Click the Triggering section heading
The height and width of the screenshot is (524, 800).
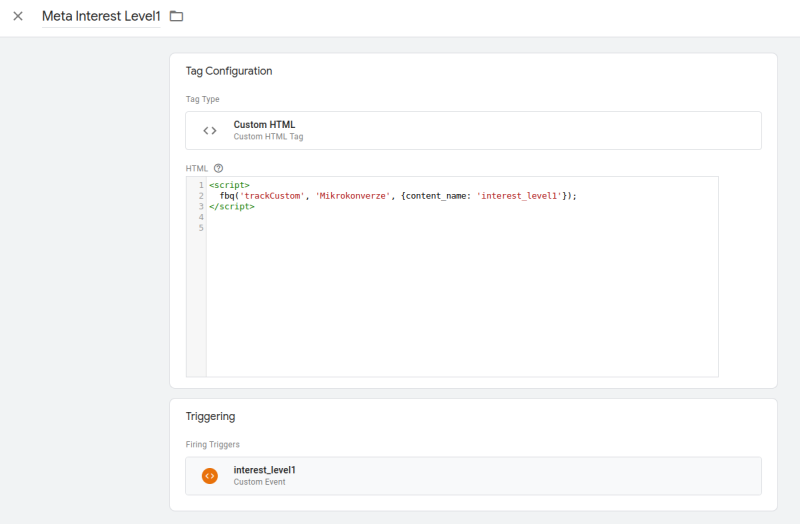(210, 416)
